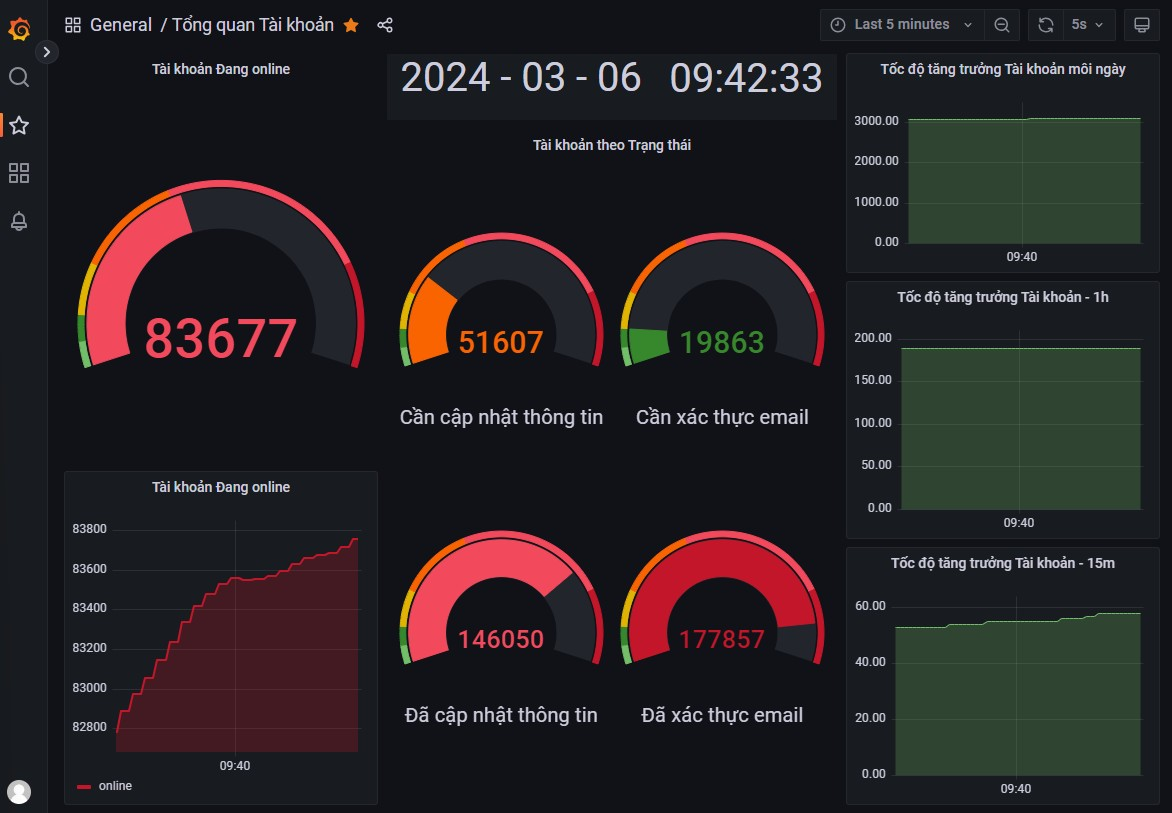Screen dimensions: 1172x813
Task: Open the search dashboards icon
Action: [19, 78]
